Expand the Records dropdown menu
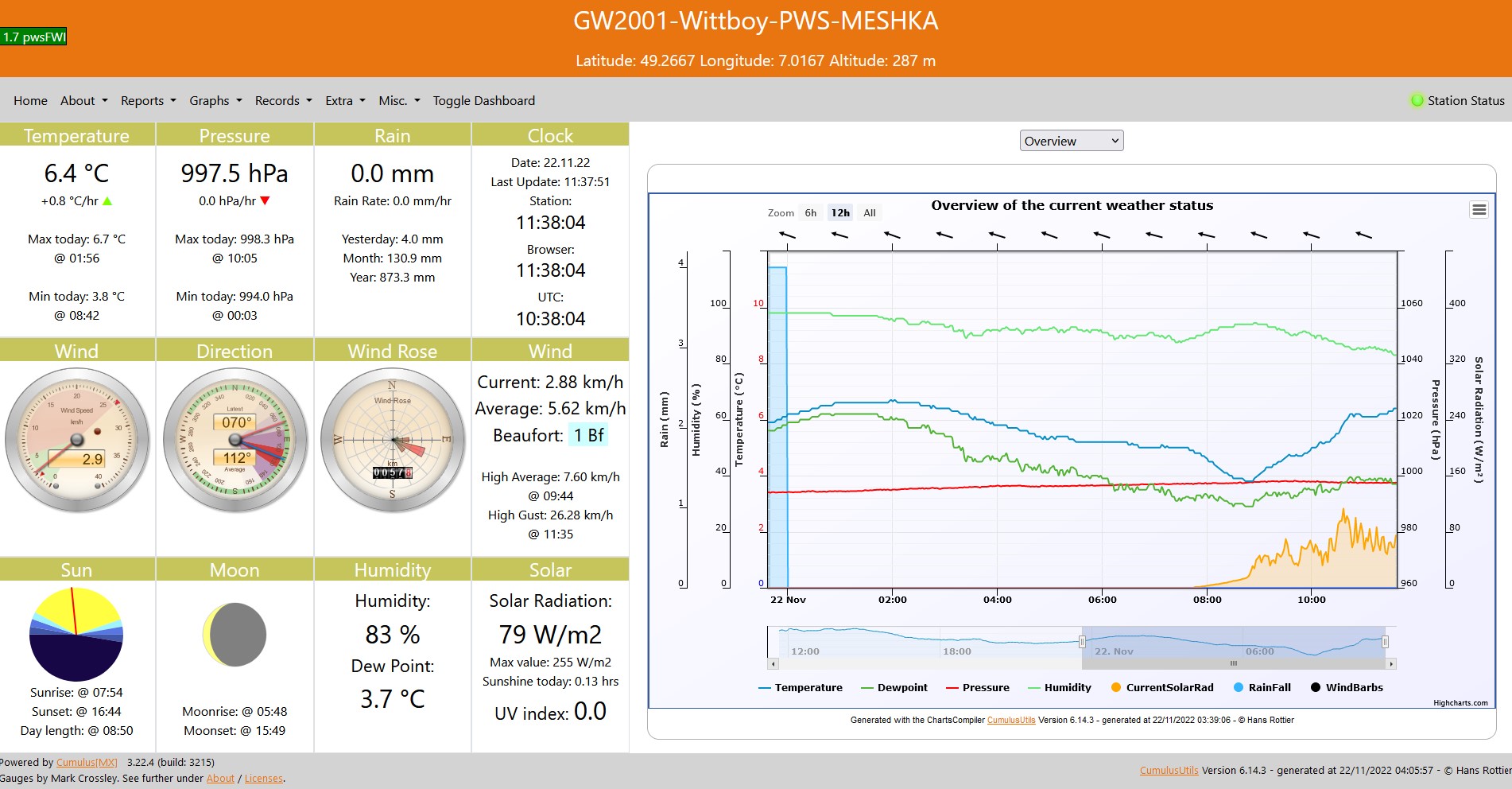Image resolution: width=1512 pixels, height=789 pixels. tap(283, 101)
